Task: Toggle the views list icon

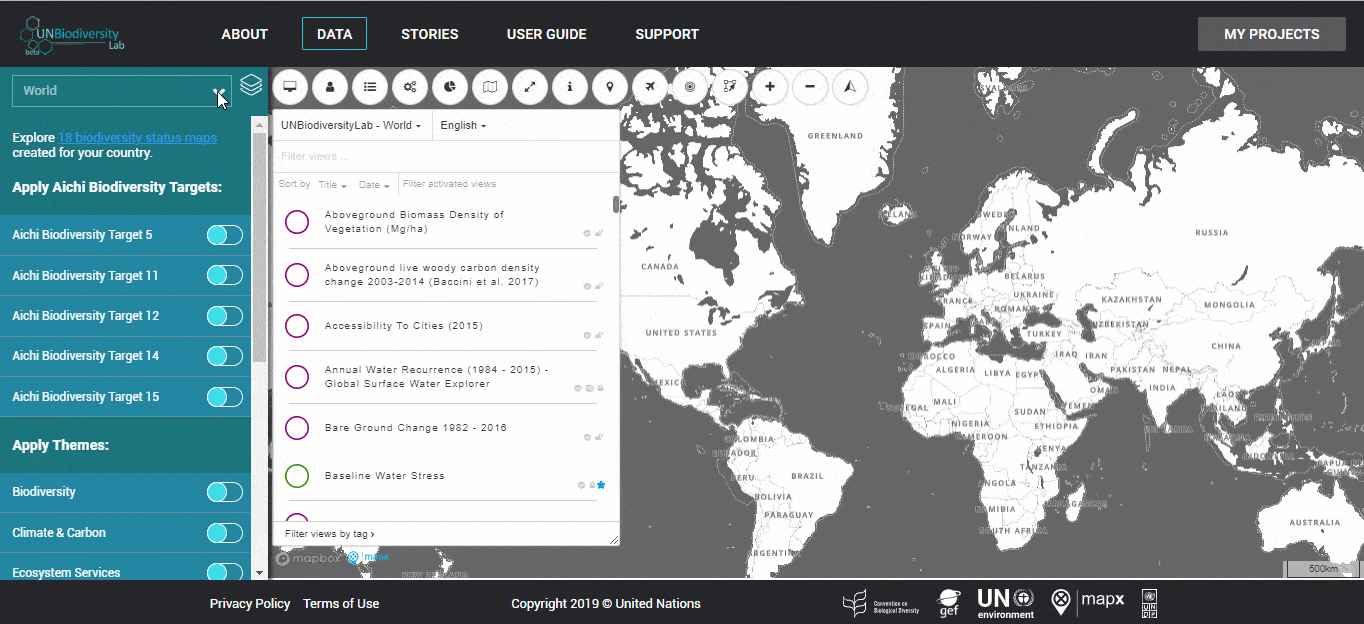Action: coord(370,87)
